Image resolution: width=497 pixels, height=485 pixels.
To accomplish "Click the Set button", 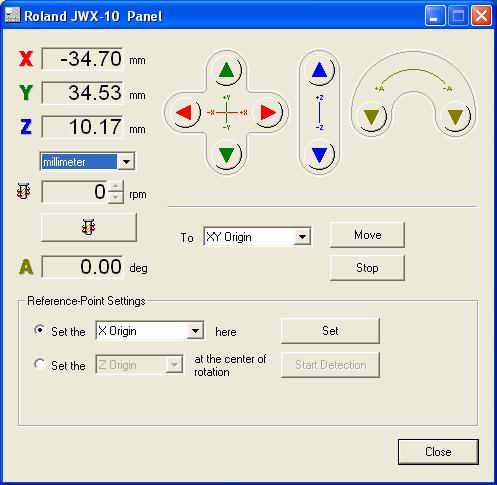I will point(330,331).
